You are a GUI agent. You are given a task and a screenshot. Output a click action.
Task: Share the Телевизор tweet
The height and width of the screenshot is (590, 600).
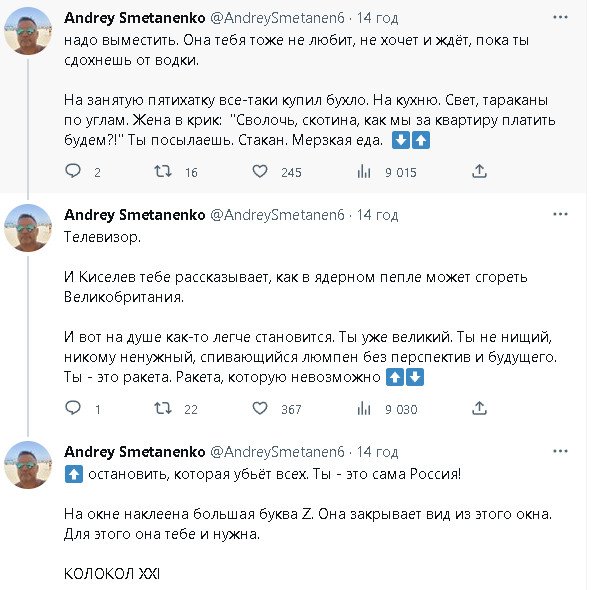pyautogui.click(x=479, y=408)
